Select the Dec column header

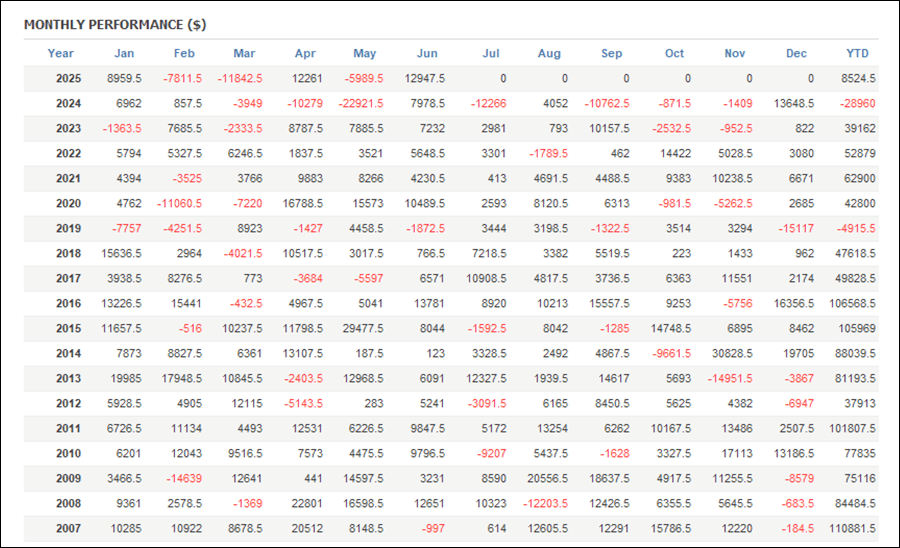(796, 53)
